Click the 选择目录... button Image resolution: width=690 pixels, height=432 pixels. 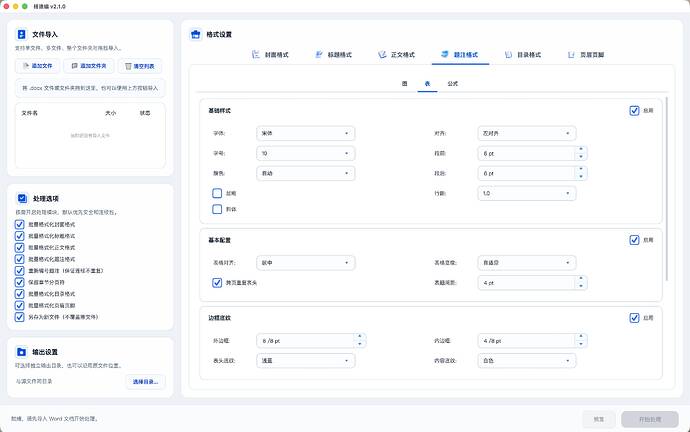[145, 381]
